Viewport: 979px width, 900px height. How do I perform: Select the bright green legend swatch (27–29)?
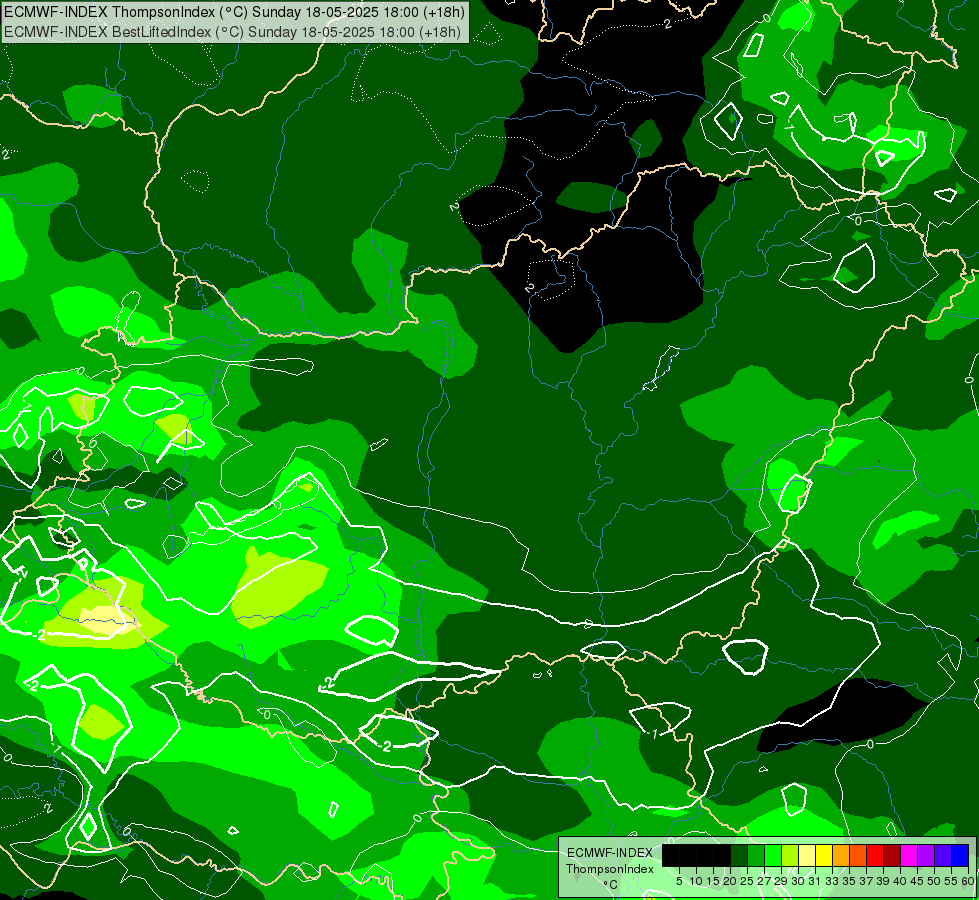[773, 855]
